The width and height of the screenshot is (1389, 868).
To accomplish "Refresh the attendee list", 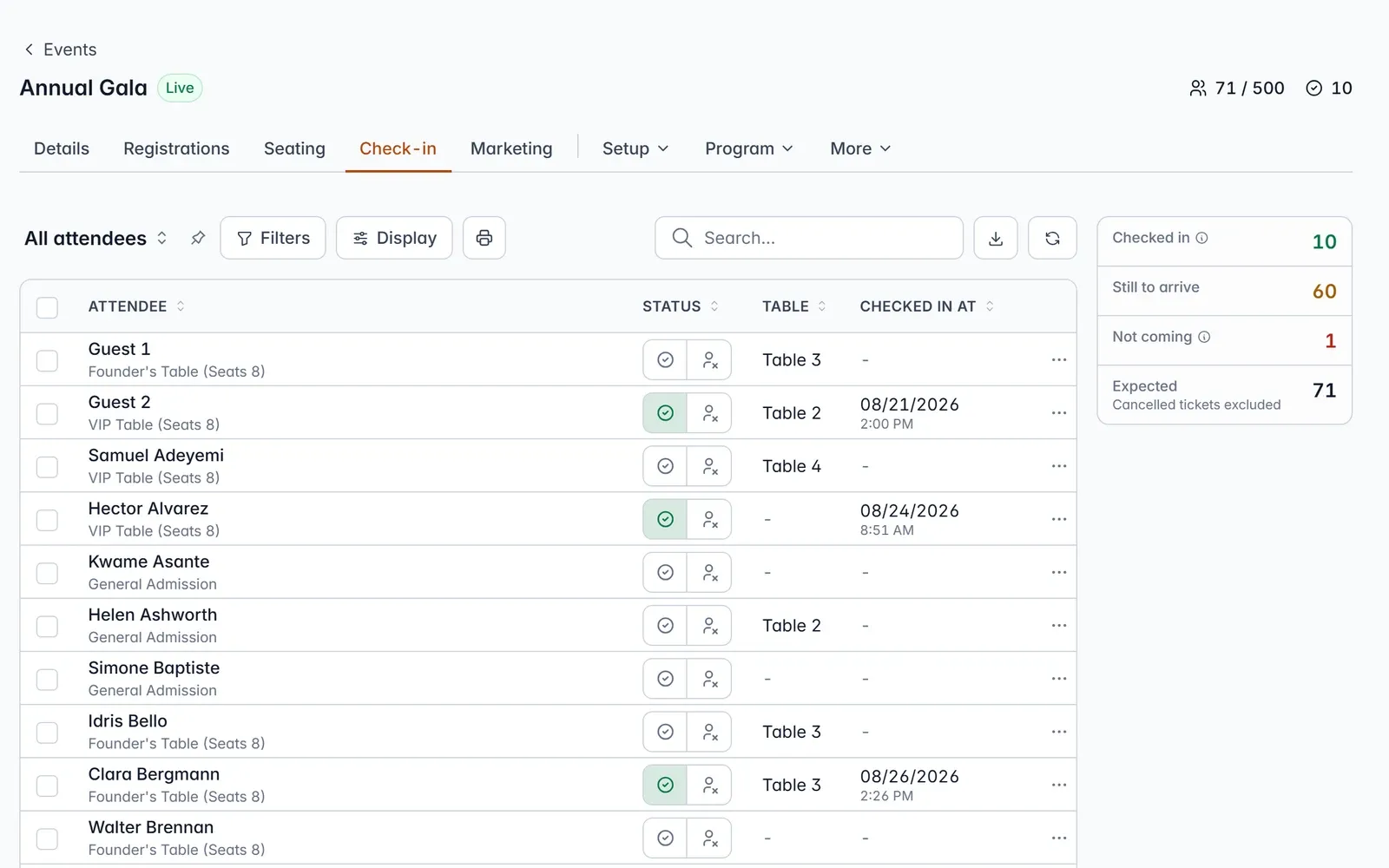I will coord(1052,238).
